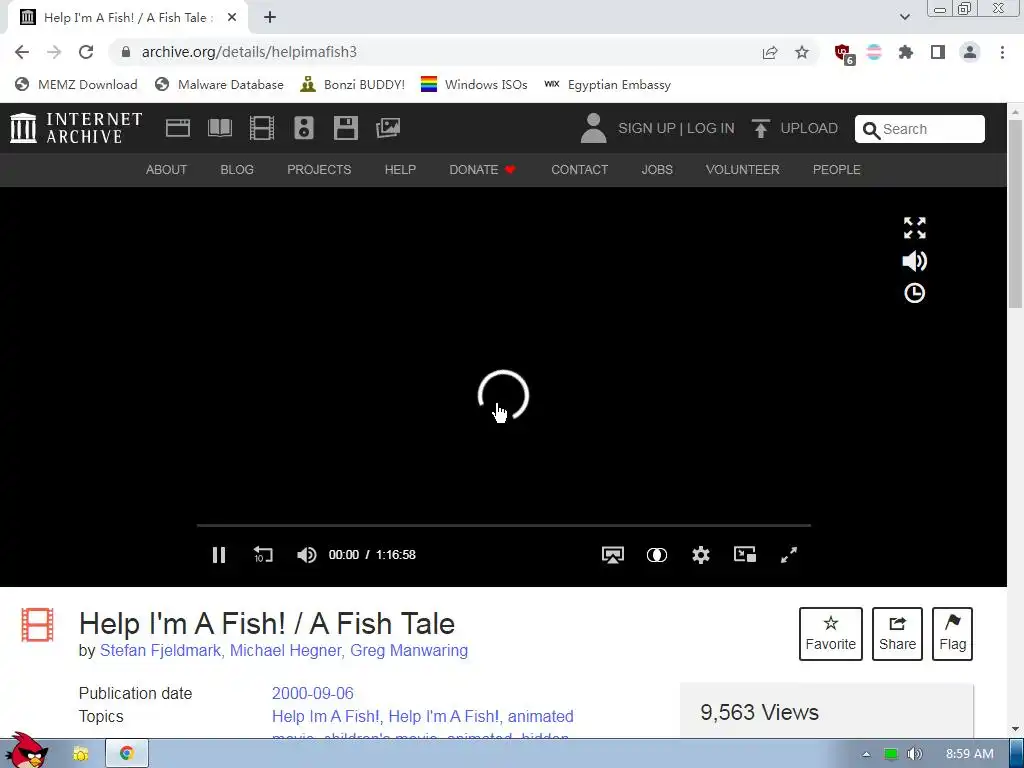Mute the player volume in control bar
This screenshot has width=1024, height=768.
[306, 554]
